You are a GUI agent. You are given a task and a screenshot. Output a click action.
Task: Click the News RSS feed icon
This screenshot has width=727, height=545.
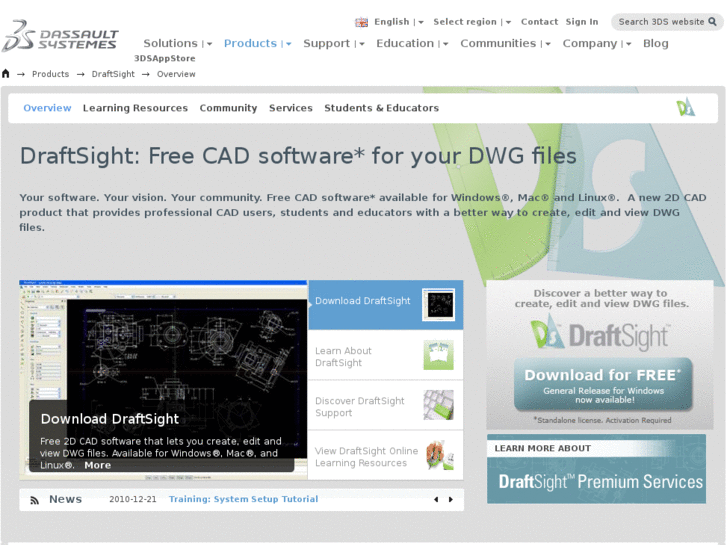[x=34, y=500]
